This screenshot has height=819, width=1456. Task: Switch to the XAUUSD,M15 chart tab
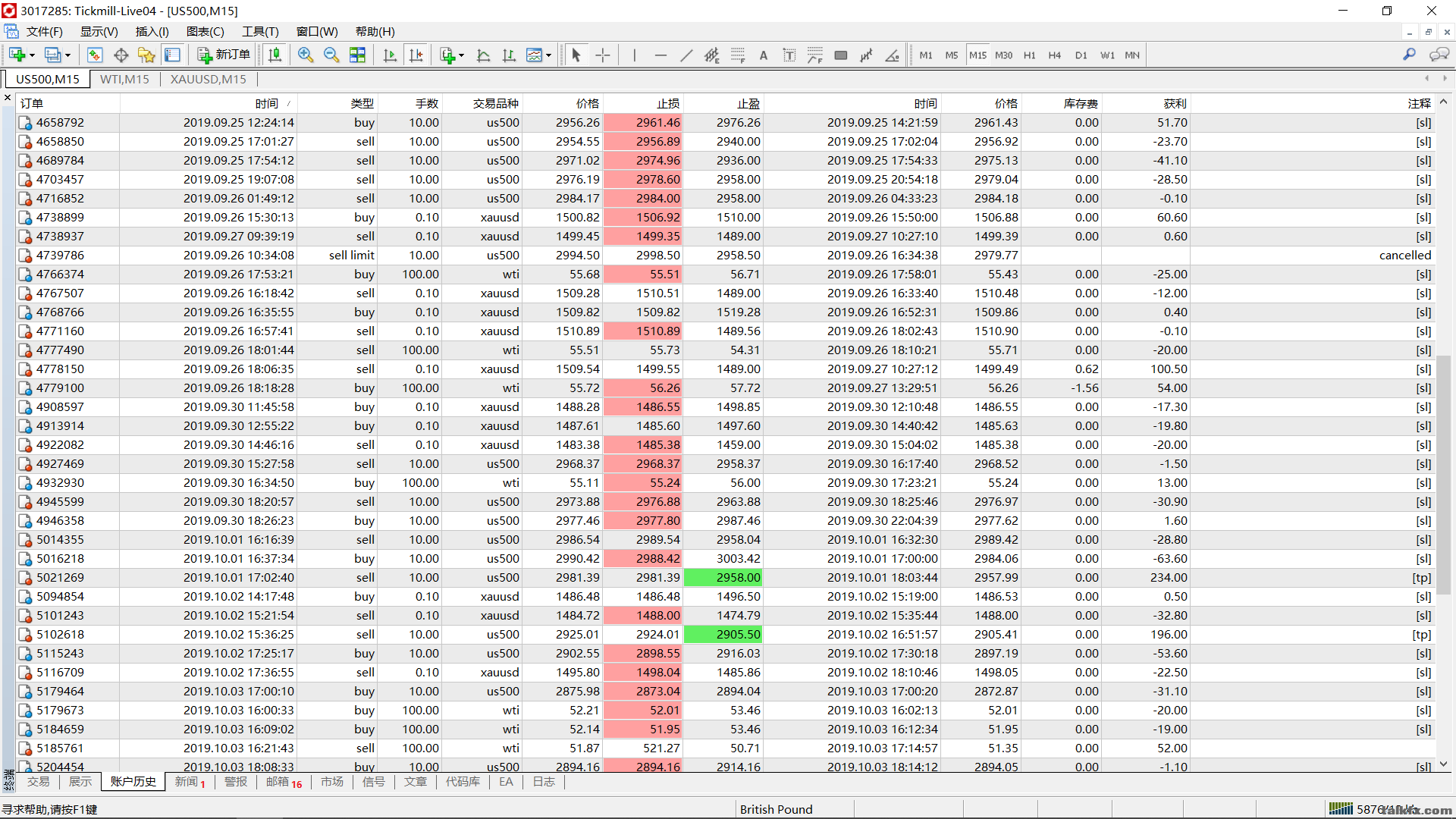(209, 79)
